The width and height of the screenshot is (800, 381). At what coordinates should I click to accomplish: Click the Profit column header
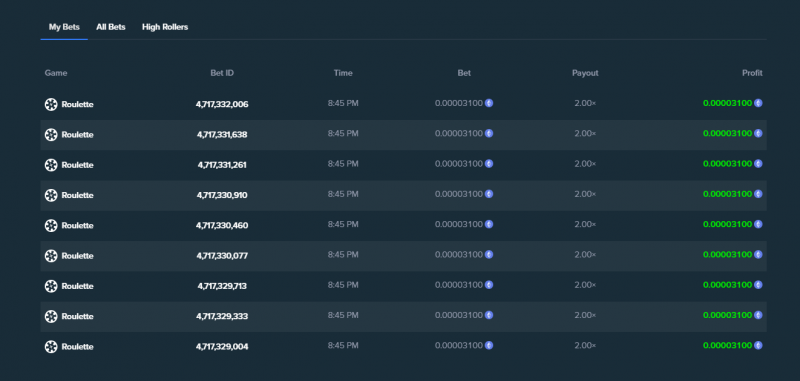(x=752, y=73)
